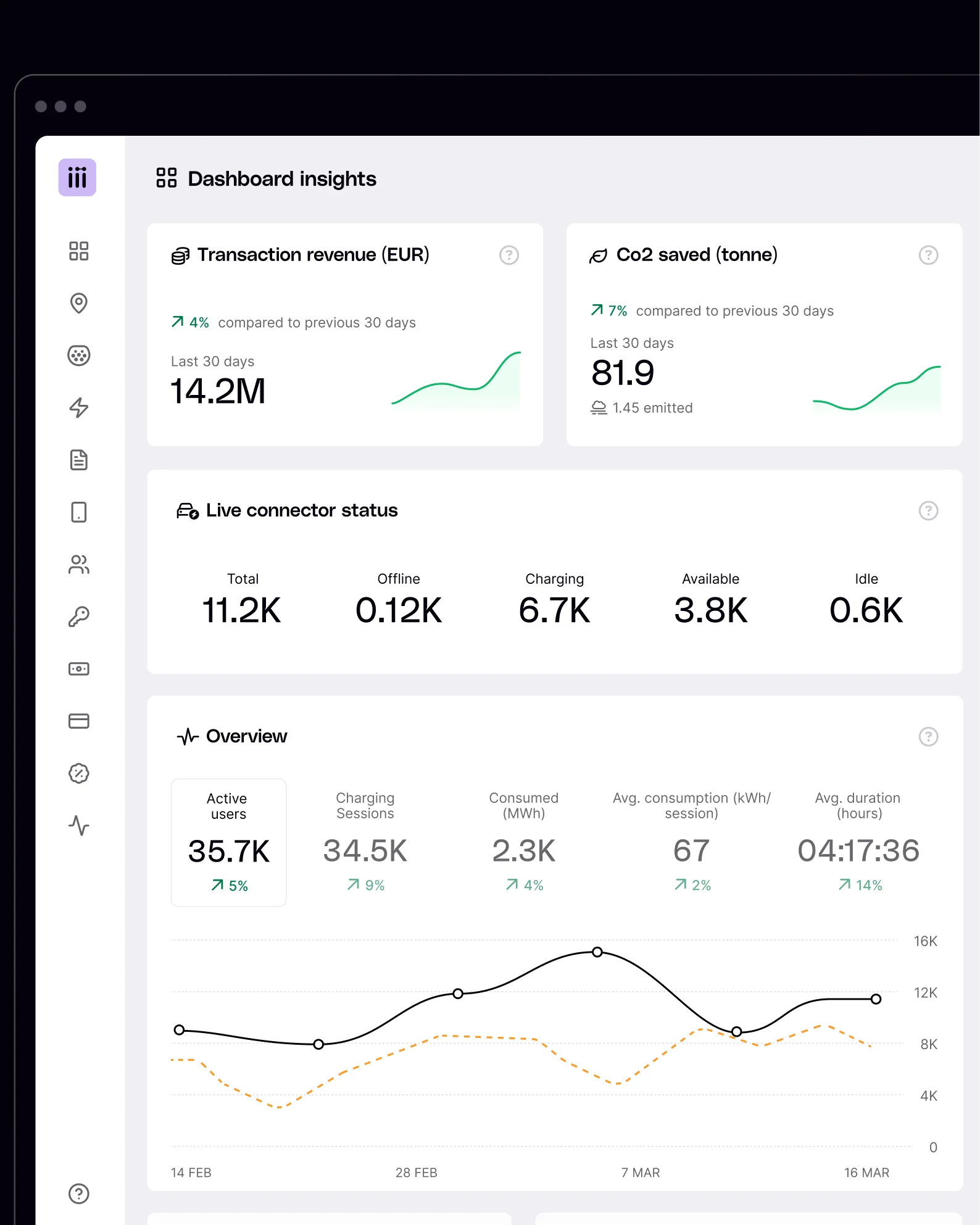Click the leaf icon beside Co2 saved
The width and height of the screenshot is (980, 1225).
click(599, 255)
